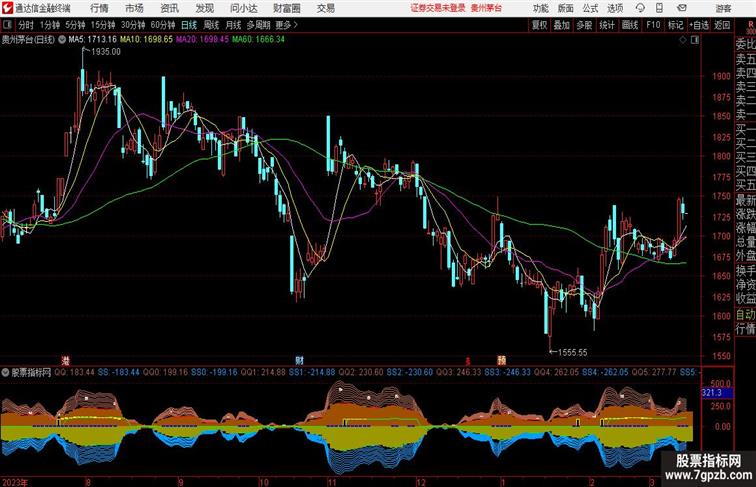The height and width of the screenshot is (487, 756).
Task: Open the 版面 menu
Action: pyautogui.click(x=565, y=8)
